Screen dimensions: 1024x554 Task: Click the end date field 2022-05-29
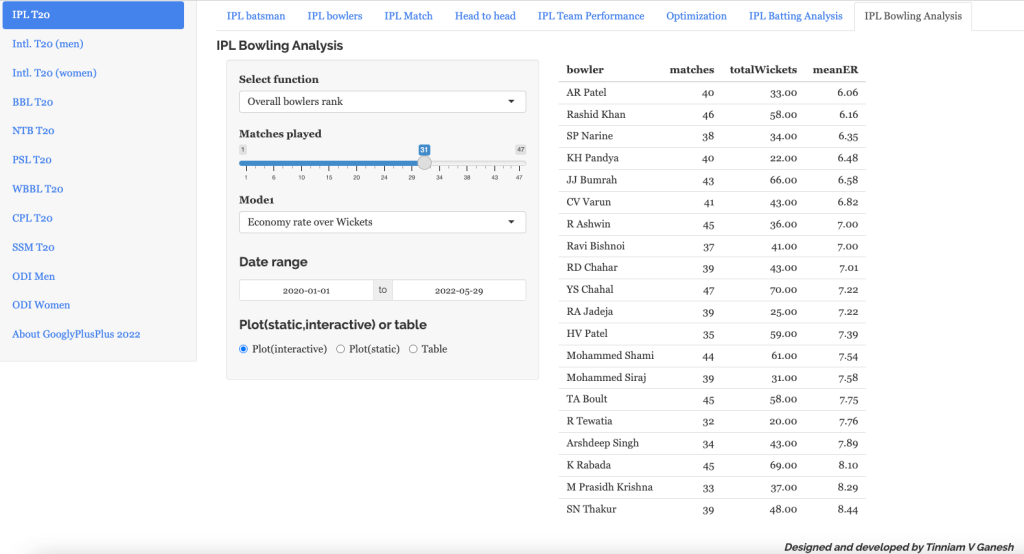click(459, 290)
